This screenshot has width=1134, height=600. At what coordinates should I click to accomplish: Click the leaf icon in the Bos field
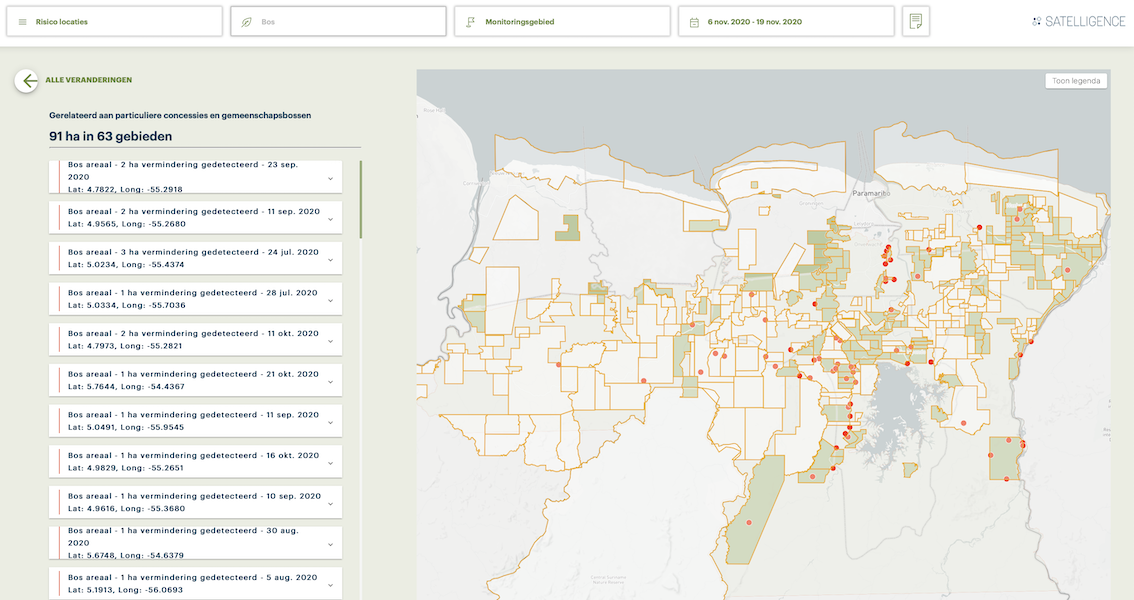click(x=246, y=22)
